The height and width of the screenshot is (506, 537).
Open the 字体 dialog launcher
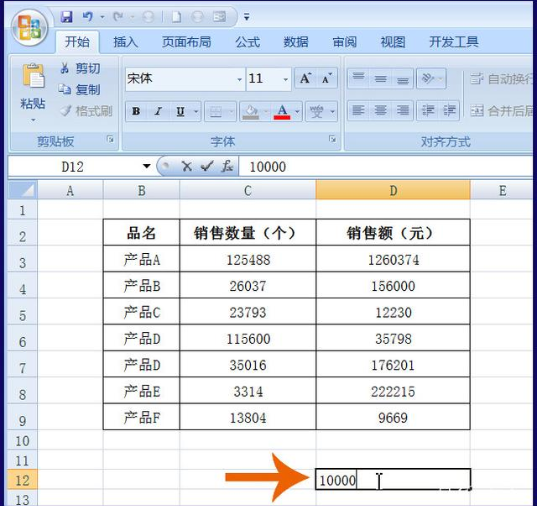(x=332, y=139)
